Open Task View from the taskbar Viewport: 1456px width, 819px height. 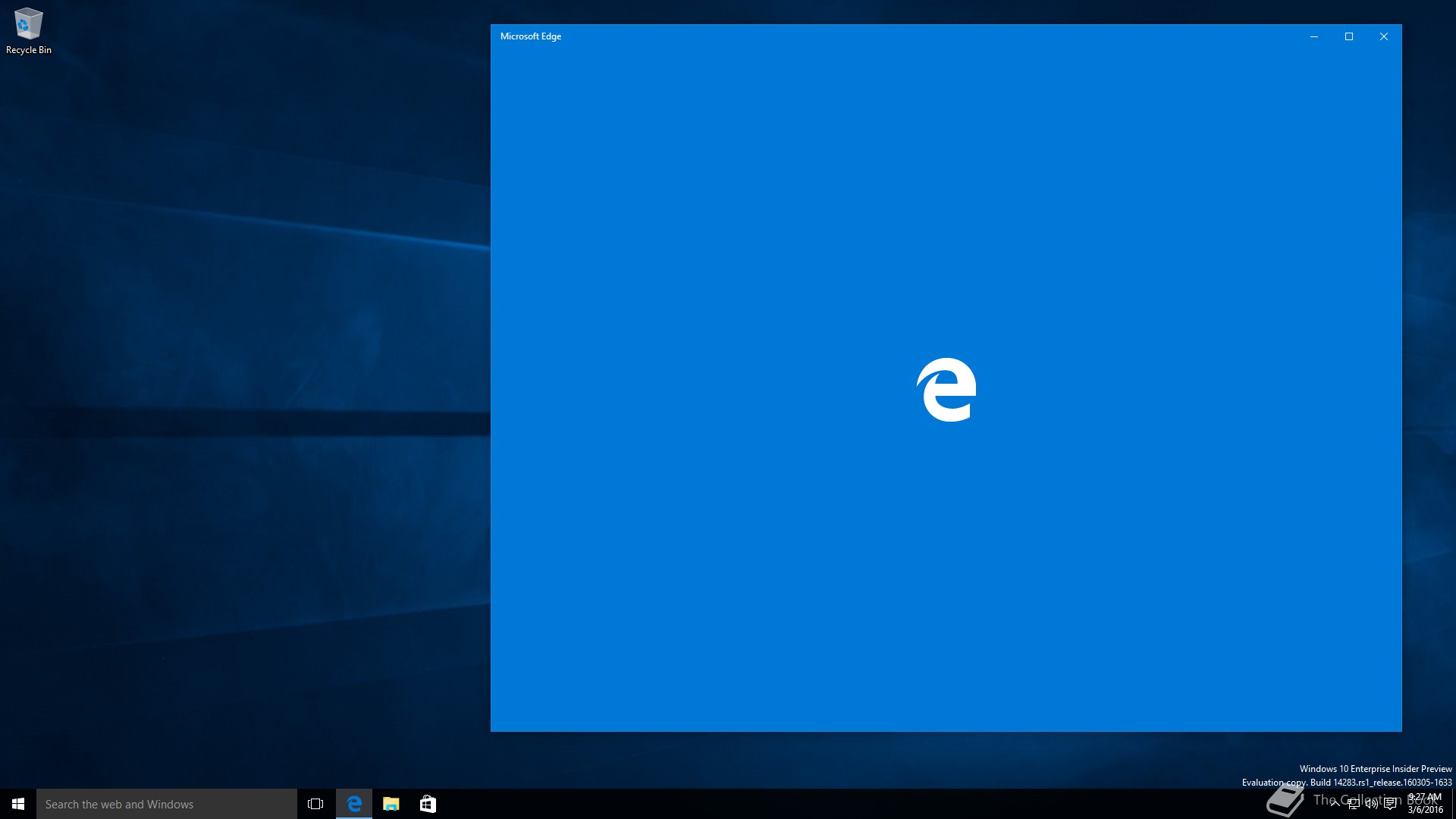click(315, 804)
